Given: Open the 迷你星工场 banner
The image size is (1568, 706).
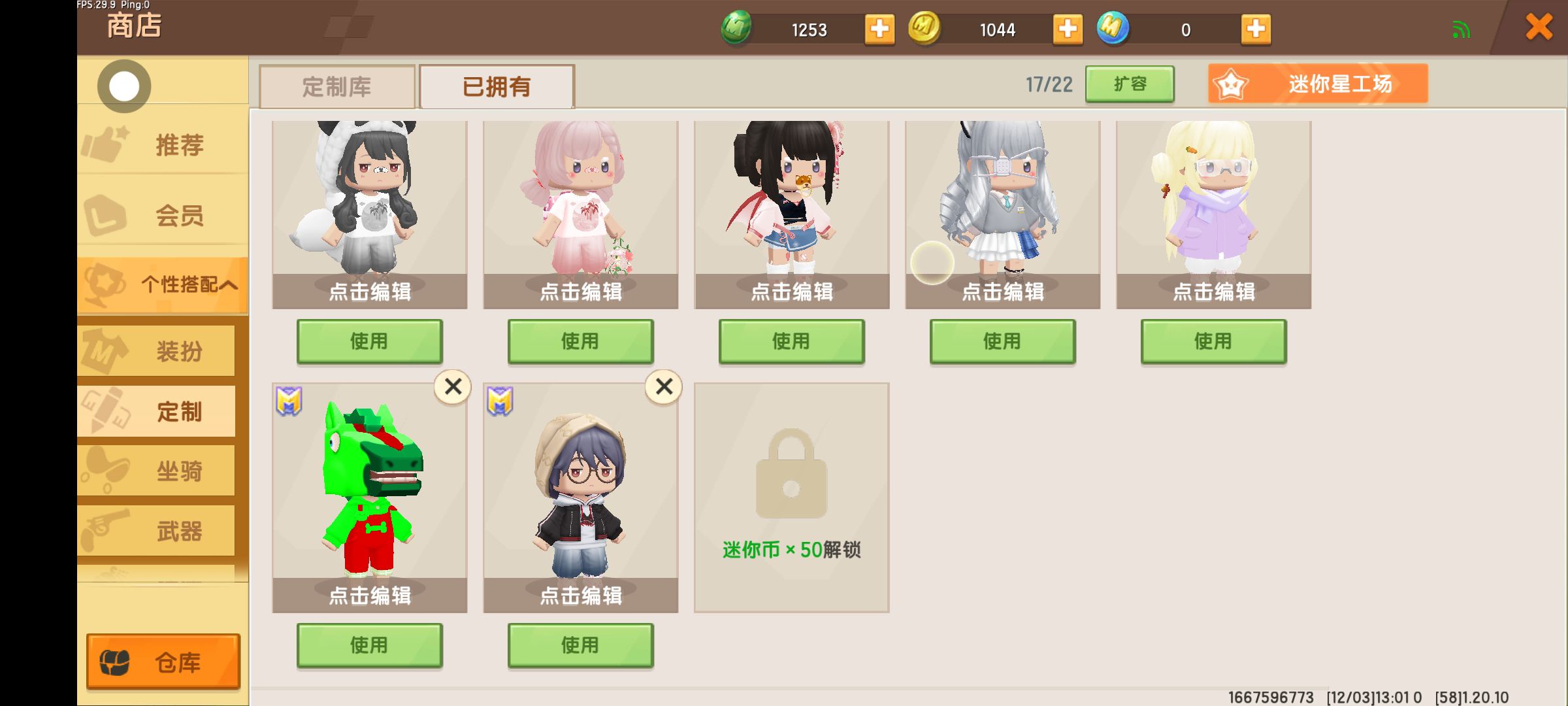Looking at the screenshot, I should tap(1318, 84).
